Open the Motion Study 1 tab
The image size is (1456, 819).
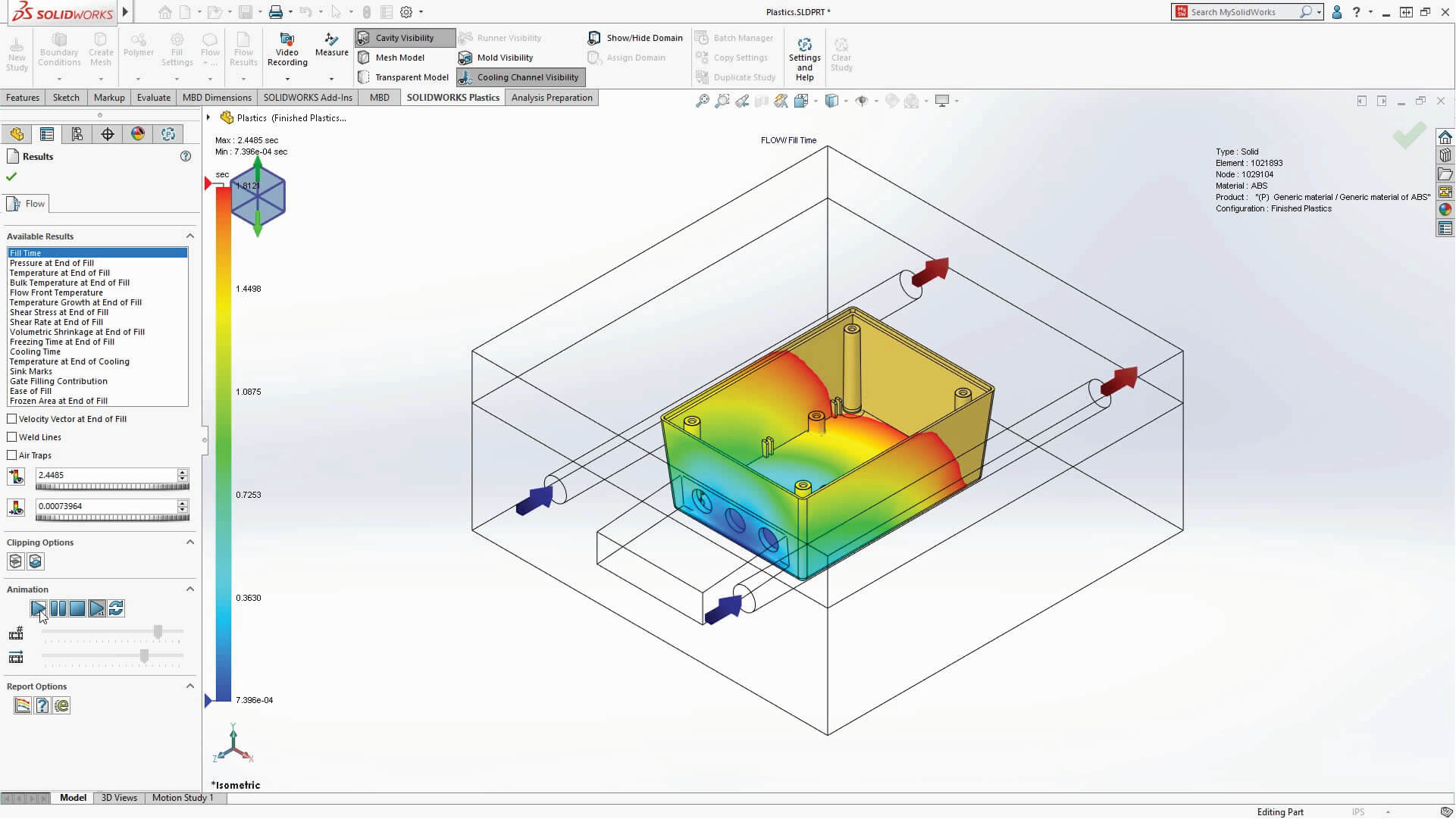point(182,797)
